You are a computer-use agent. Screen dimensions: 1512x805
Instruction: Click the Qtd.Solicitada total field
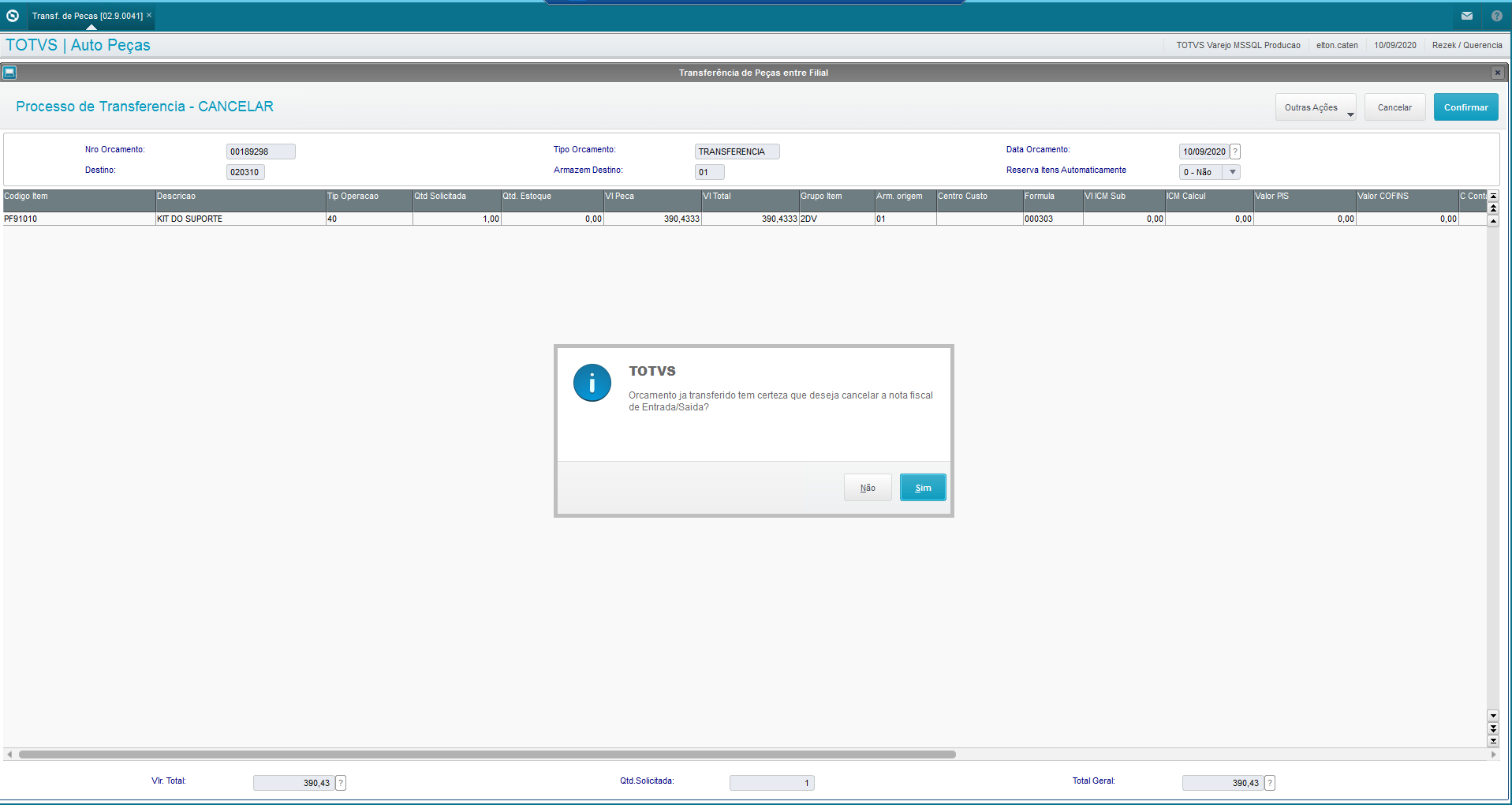pos(771,783)
